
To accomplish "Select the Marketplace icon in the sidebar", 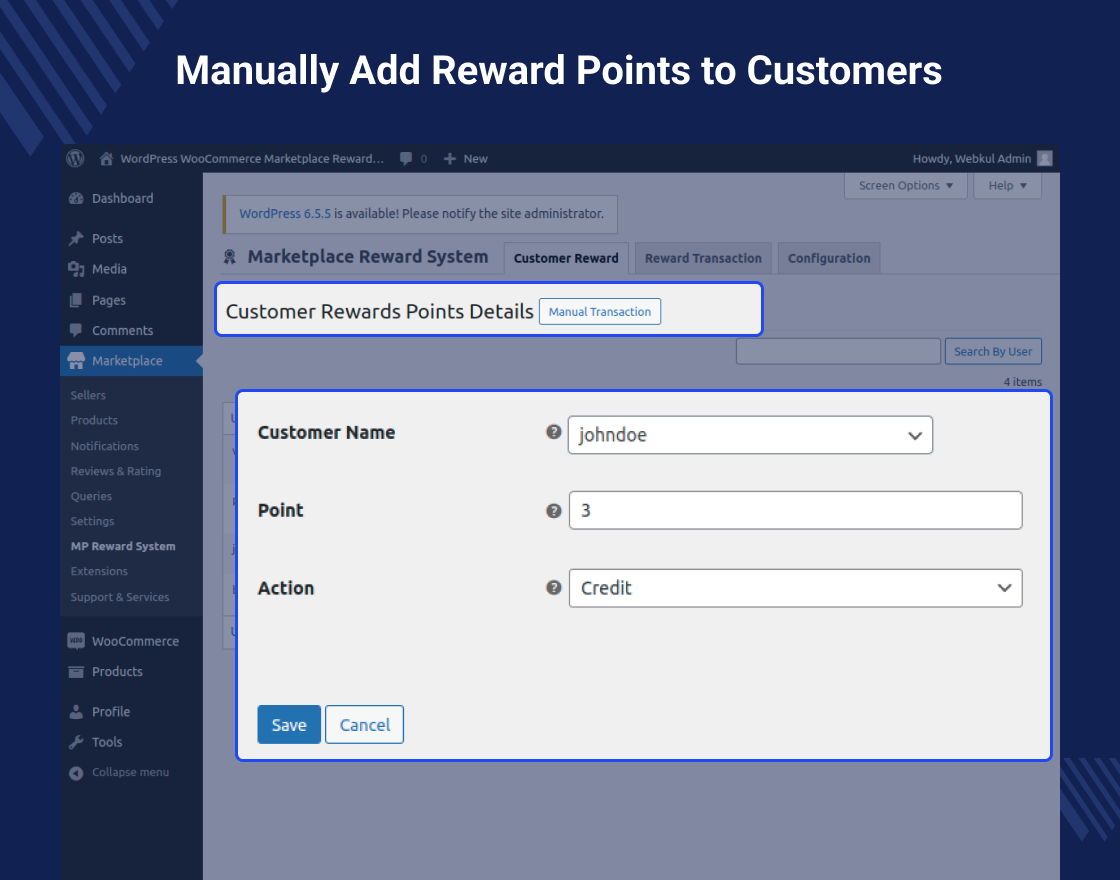I will tap(76, 361).
